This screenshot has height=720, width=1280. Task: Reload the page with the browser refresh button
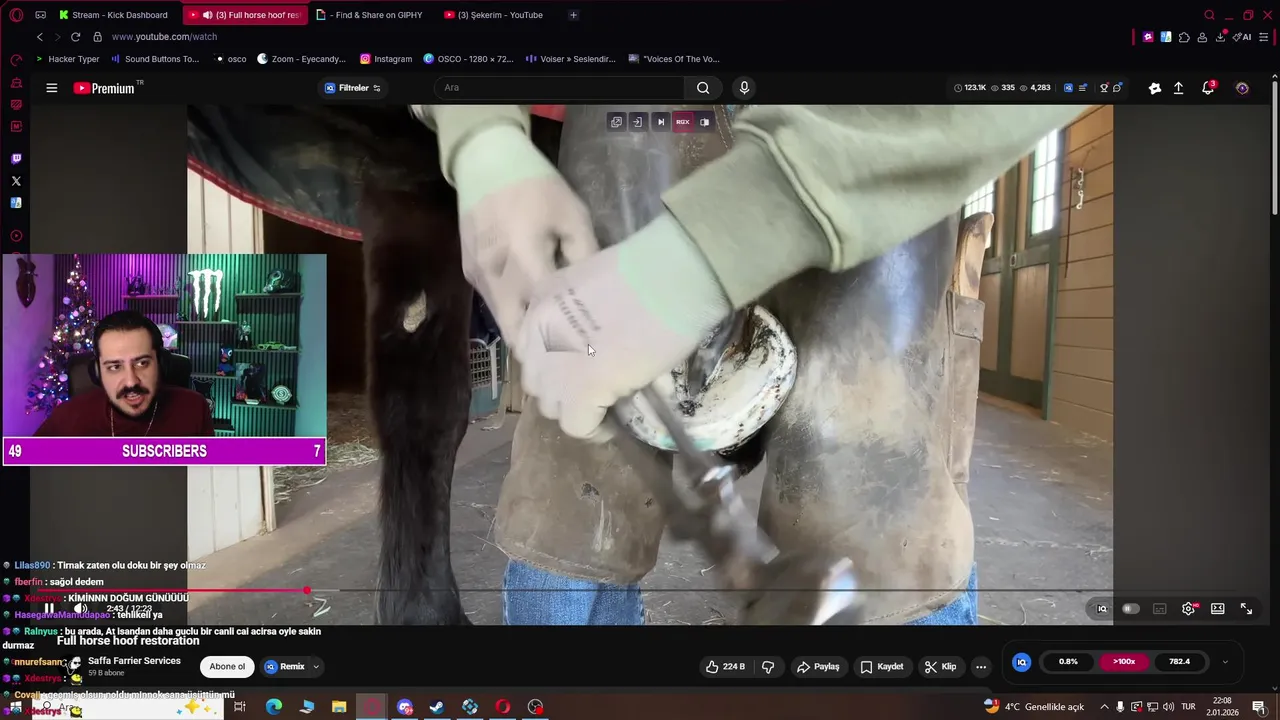click(75, 37)
